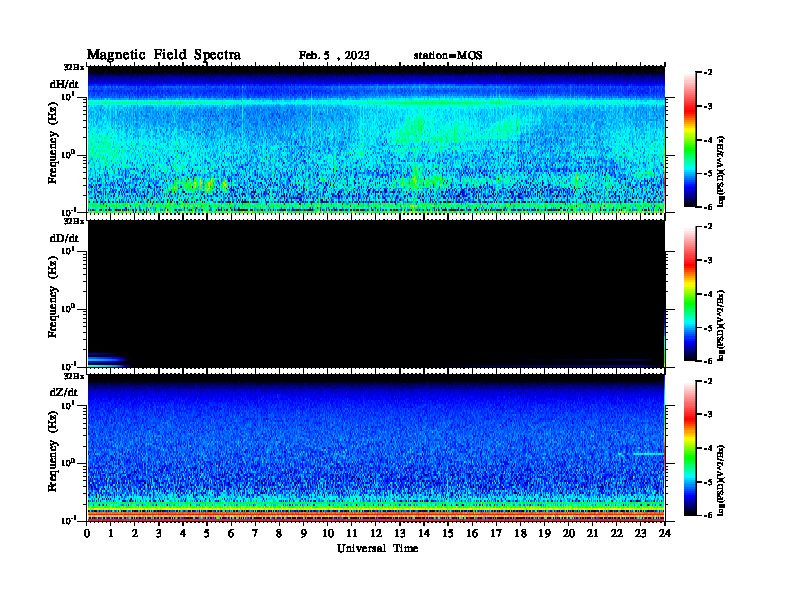Click the 32Hz label atop dH/dt panel

pyautogui.click(x=74, y=67)
